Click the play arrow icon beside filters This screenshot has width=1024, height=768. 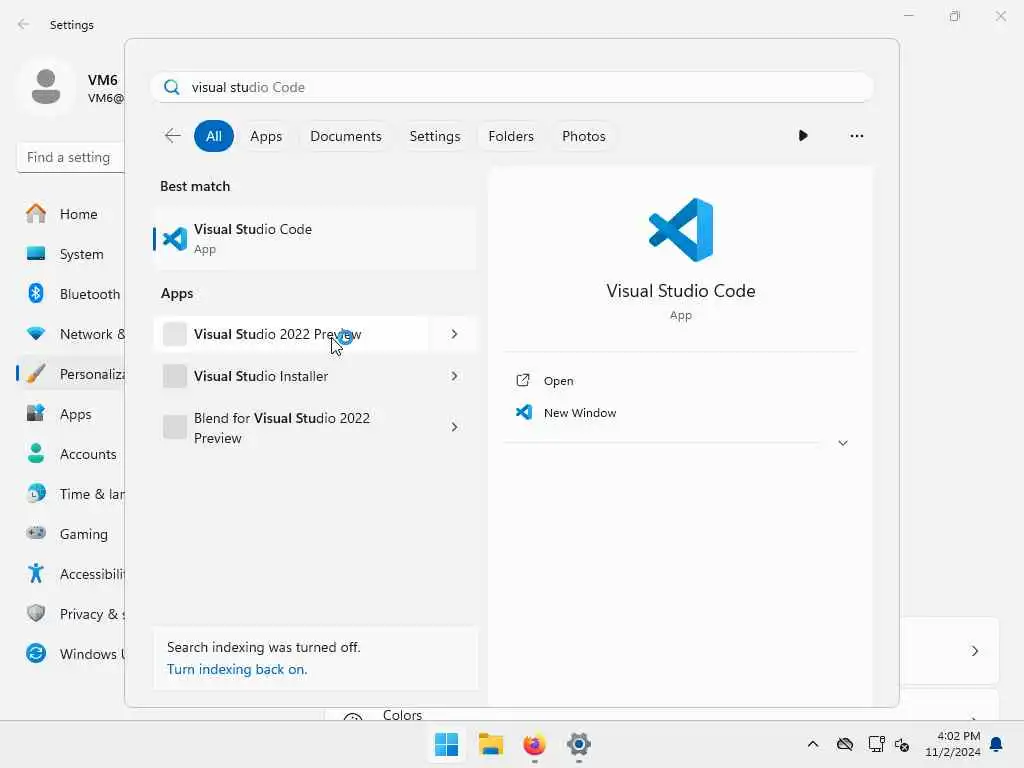tap(803, 136)
